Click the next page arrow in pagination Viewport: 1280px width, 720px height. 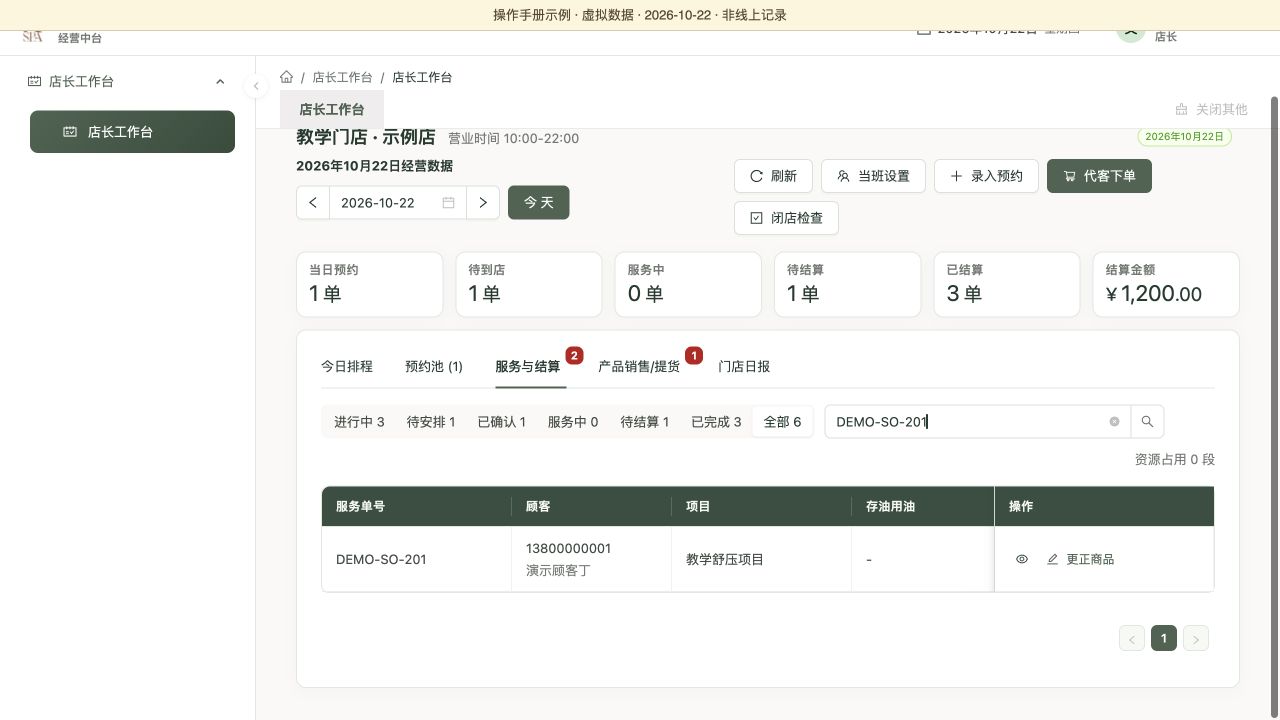(1196, 638)
